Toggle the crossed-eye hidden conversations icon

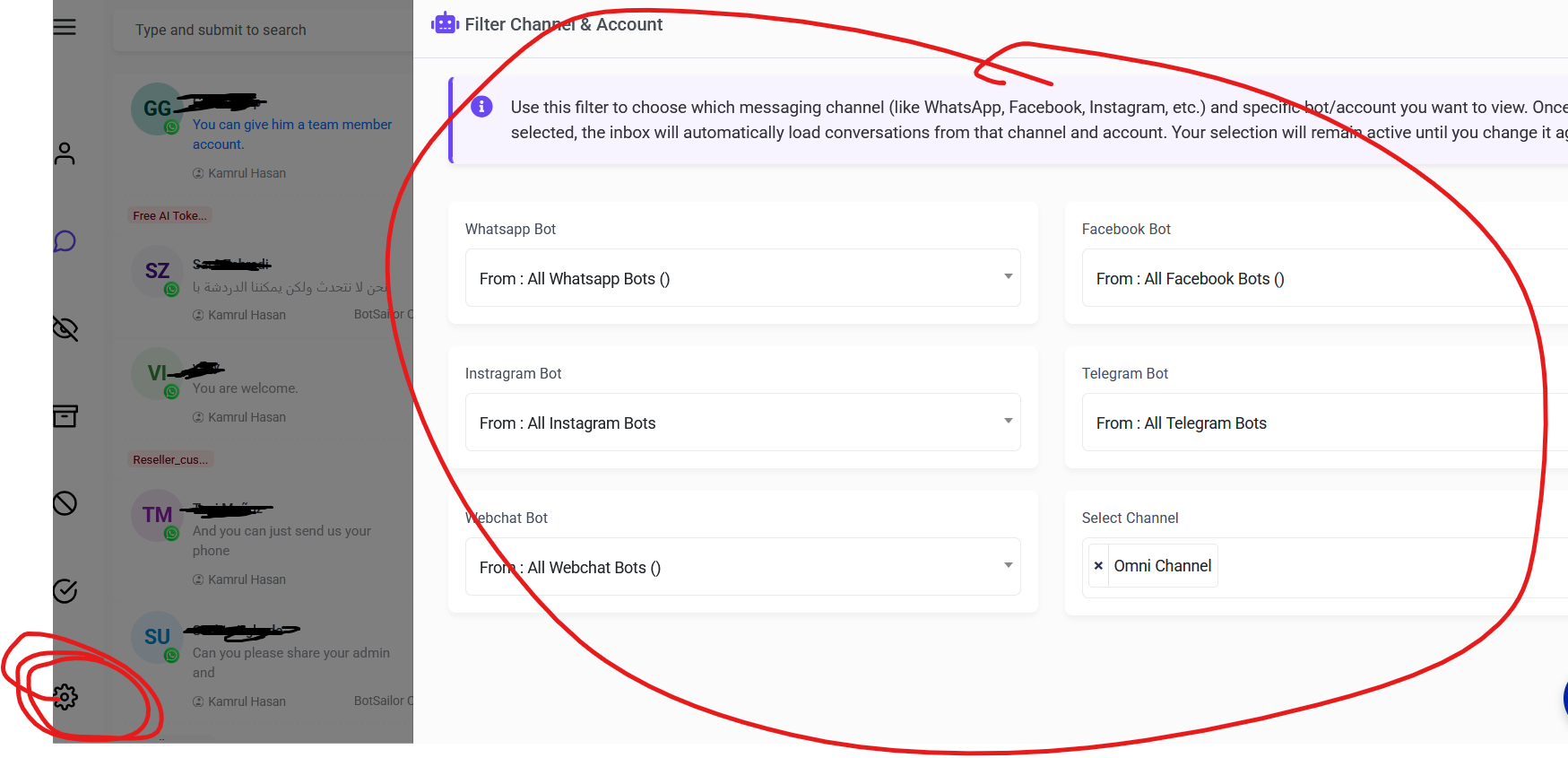(x=65, y=329)
